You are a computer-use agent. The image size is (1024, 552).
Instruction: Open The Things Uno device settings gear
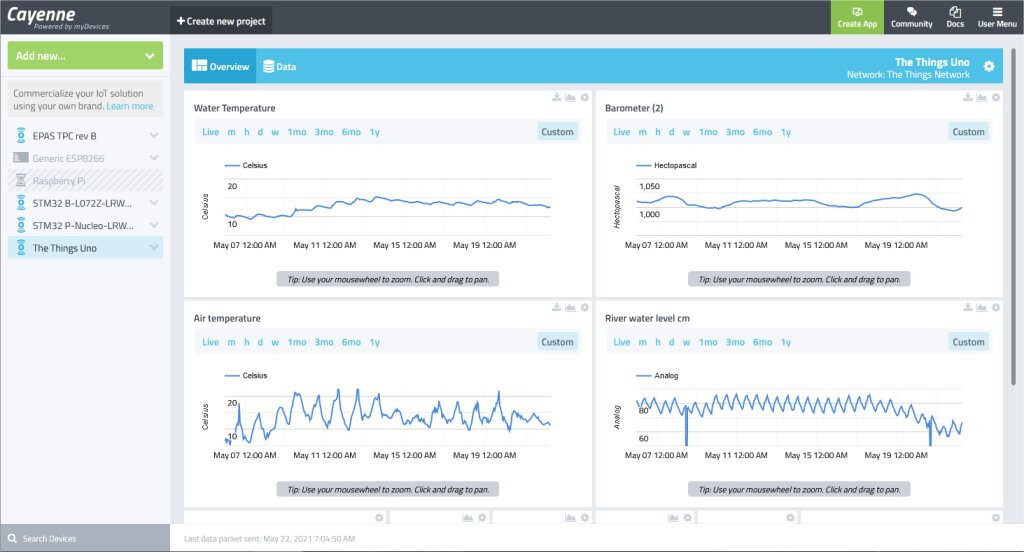(989, 67)
